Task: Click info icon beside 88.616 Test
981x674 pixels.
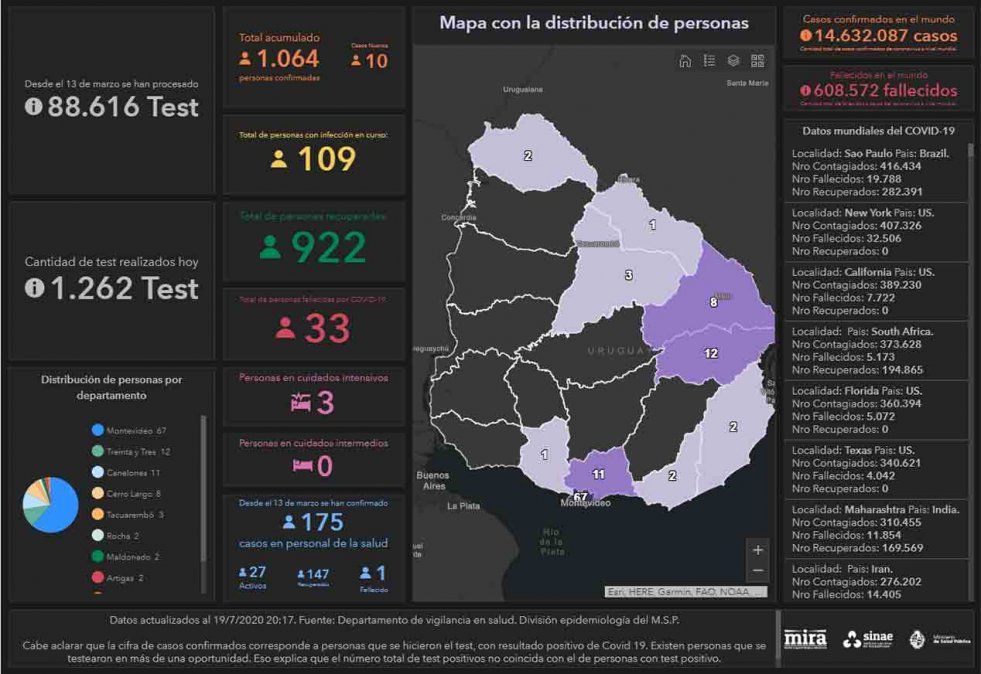Action: pos(34,107)
